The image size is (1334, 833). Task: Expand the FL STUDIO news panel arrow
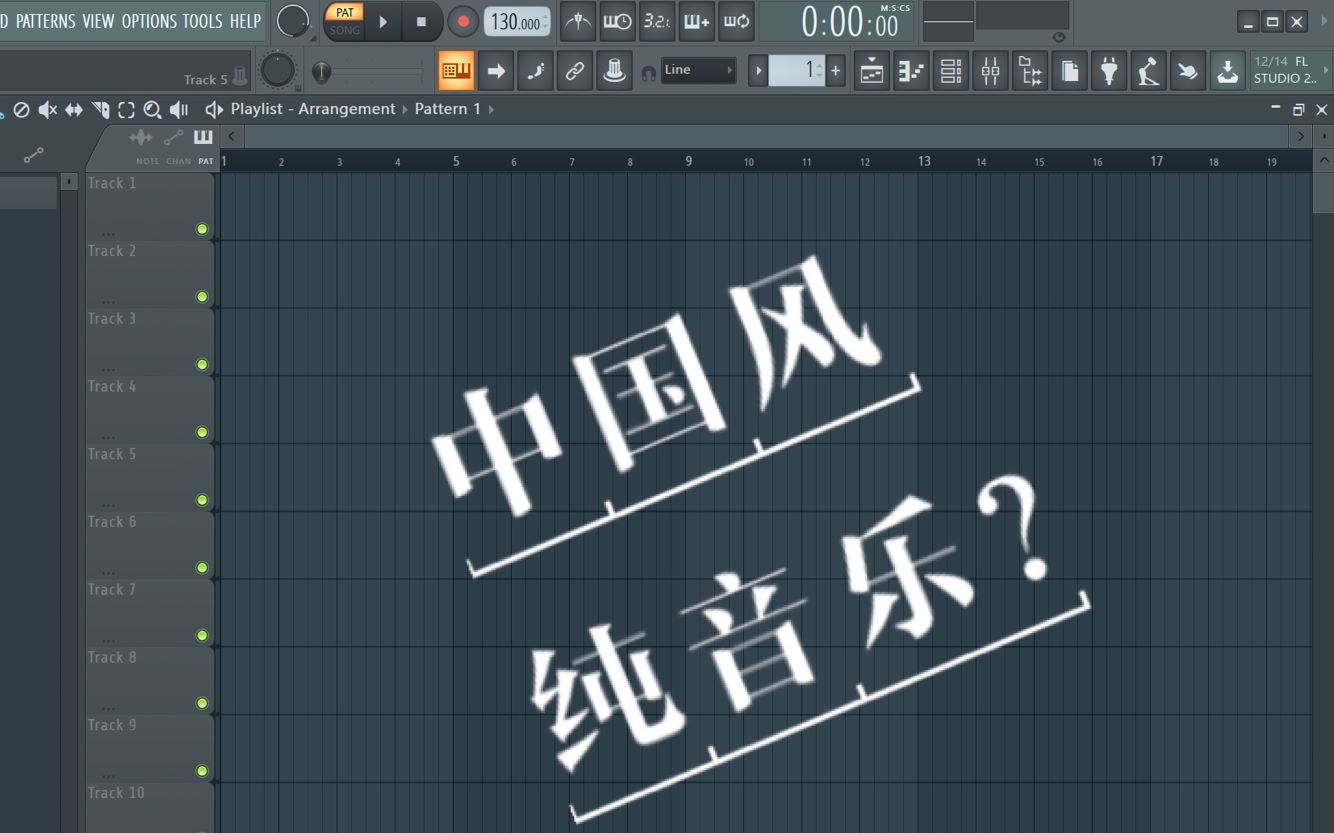1326,71
